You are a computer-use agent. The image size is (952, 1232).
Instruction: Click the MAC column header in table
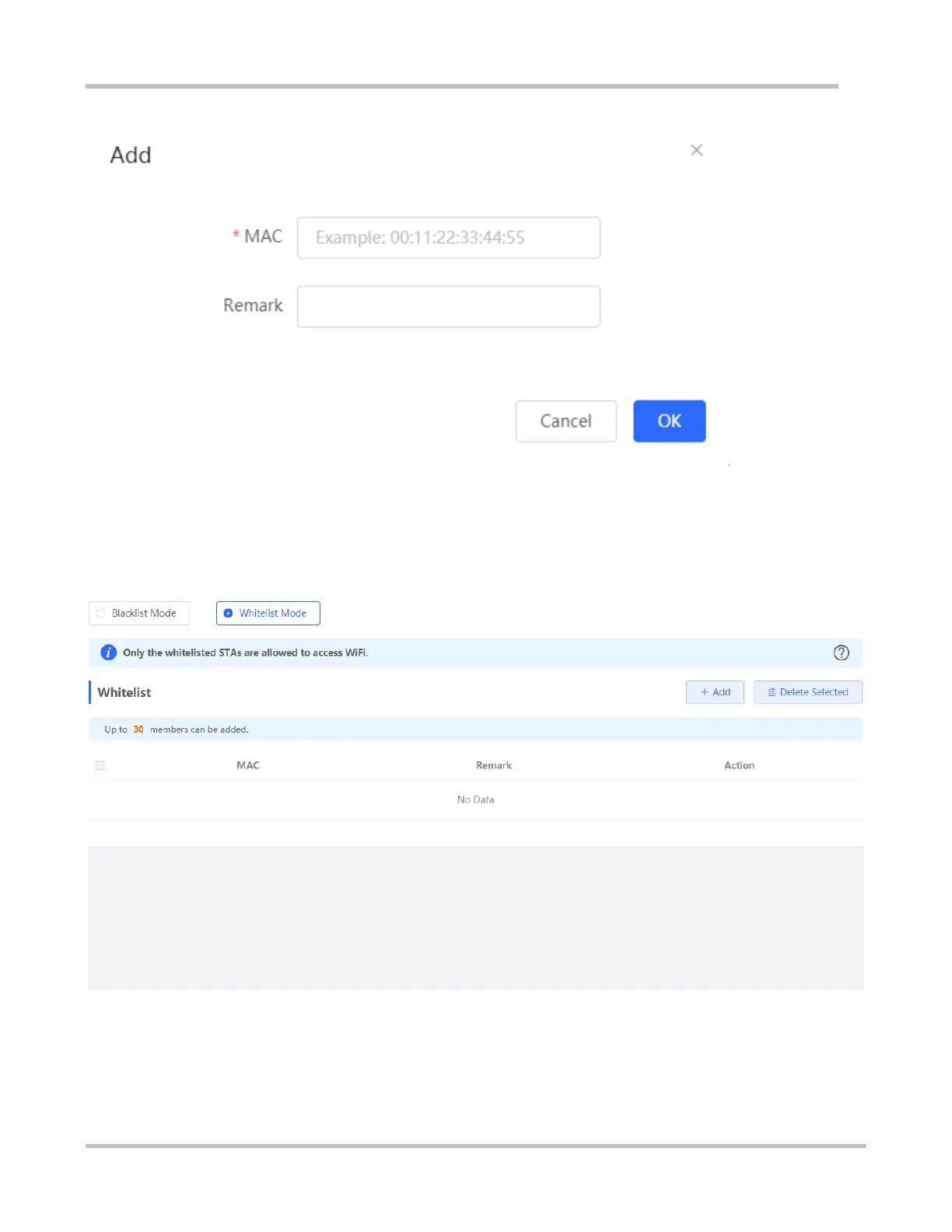click(x=248, y=765)
